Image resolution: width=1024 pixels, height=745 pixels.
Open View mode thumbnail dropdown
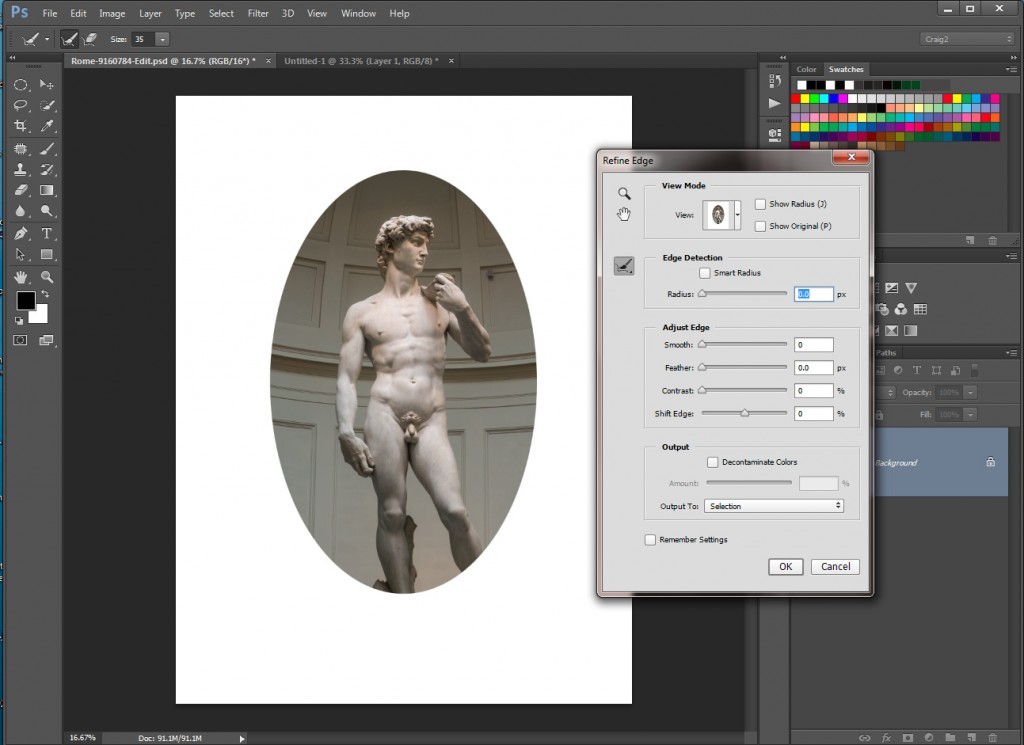coord(738,215)
